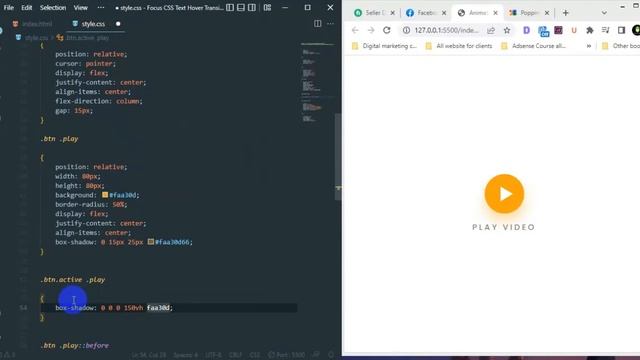Go forward in the browser
640x360 pixels.
[x=371, y=30]
